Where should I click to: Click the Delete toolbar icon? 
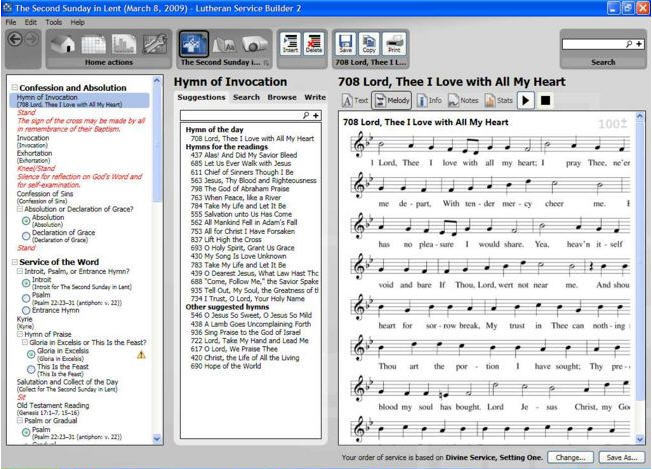click(313, 43)
